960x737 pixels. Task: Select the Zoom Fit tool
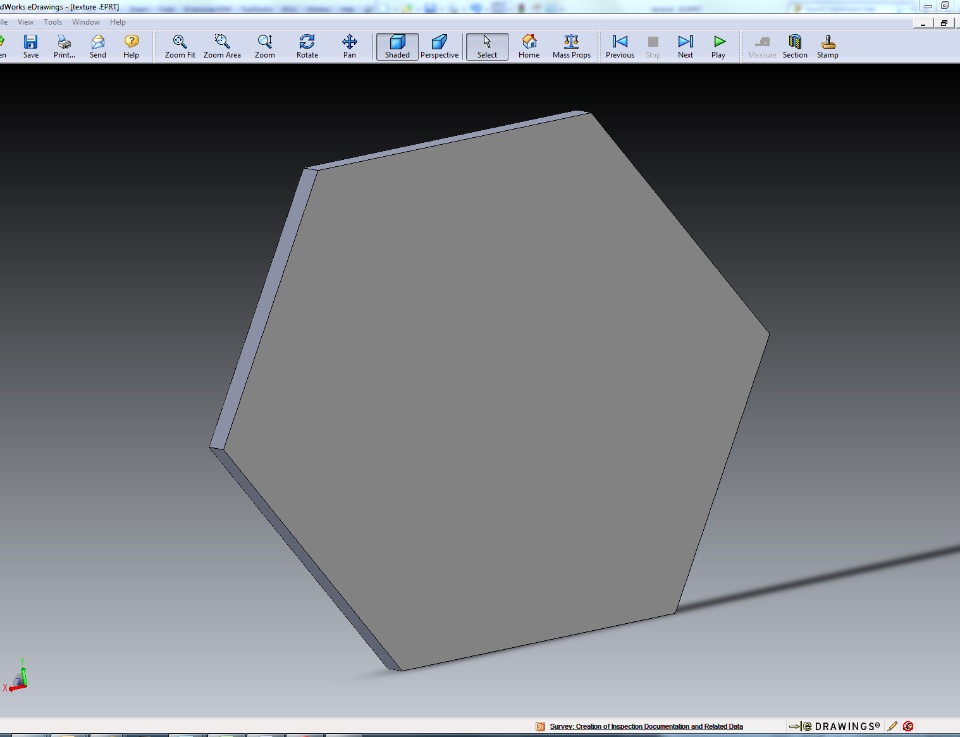180,46
